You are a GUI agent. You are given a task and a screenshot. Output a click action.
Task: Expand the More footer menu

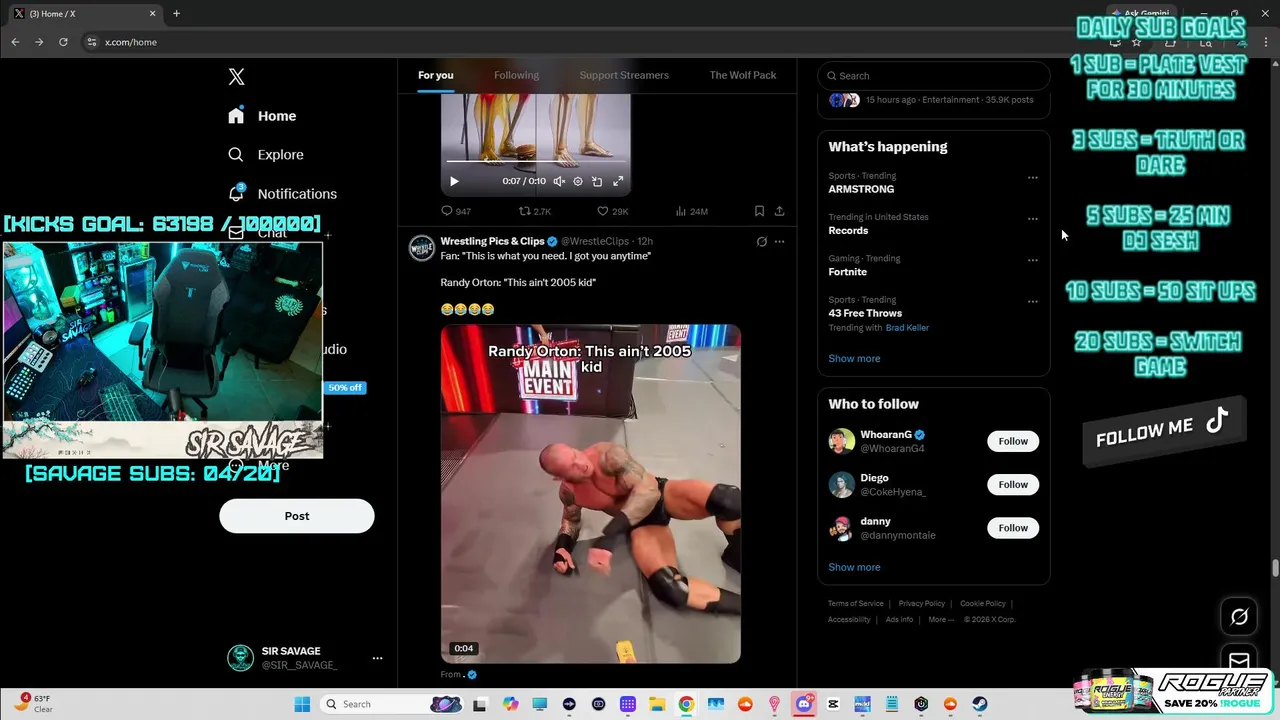click(940, 620)
